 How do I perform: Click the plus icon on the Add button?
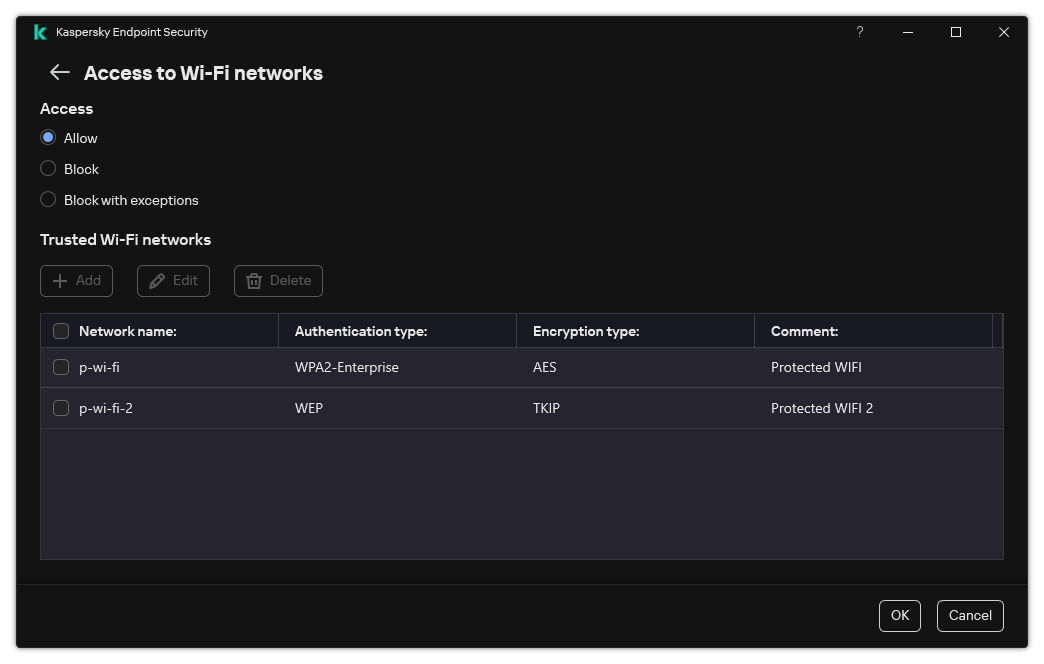coord(60,281)
